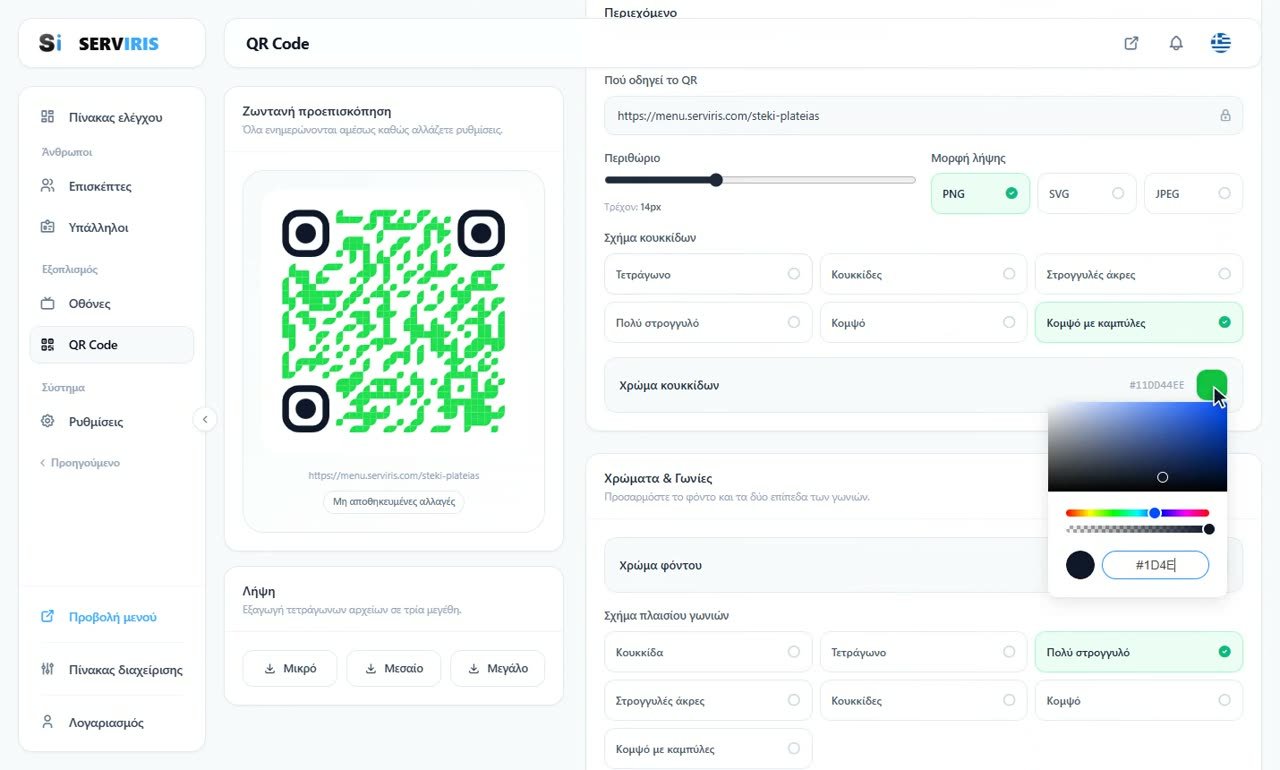Select Κομψό corner frame shape

pos(1139,700)
